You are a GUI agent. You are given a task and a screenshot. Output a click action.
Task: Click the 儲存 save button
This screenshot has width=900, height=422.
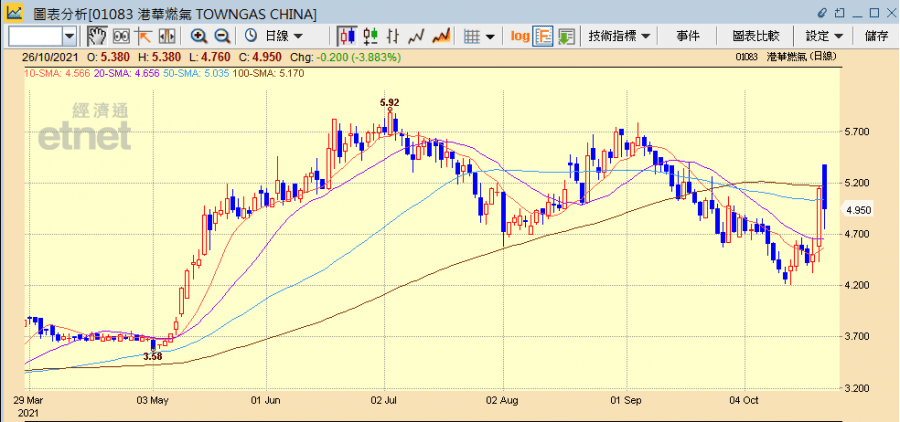click(x=876, y=36)
